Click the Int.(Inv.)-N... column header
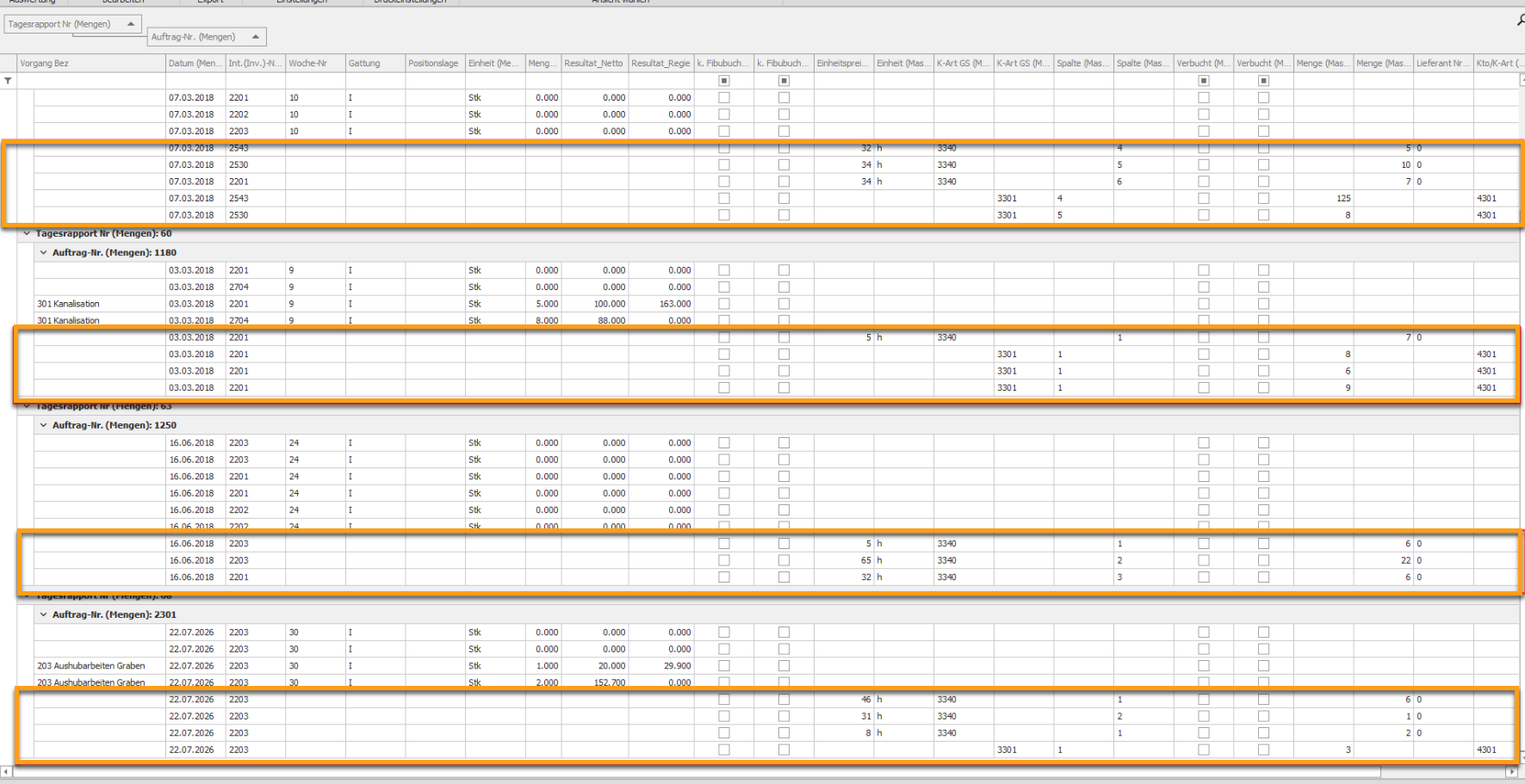The height and width of the screenshot is (784, 1525). 256,64
